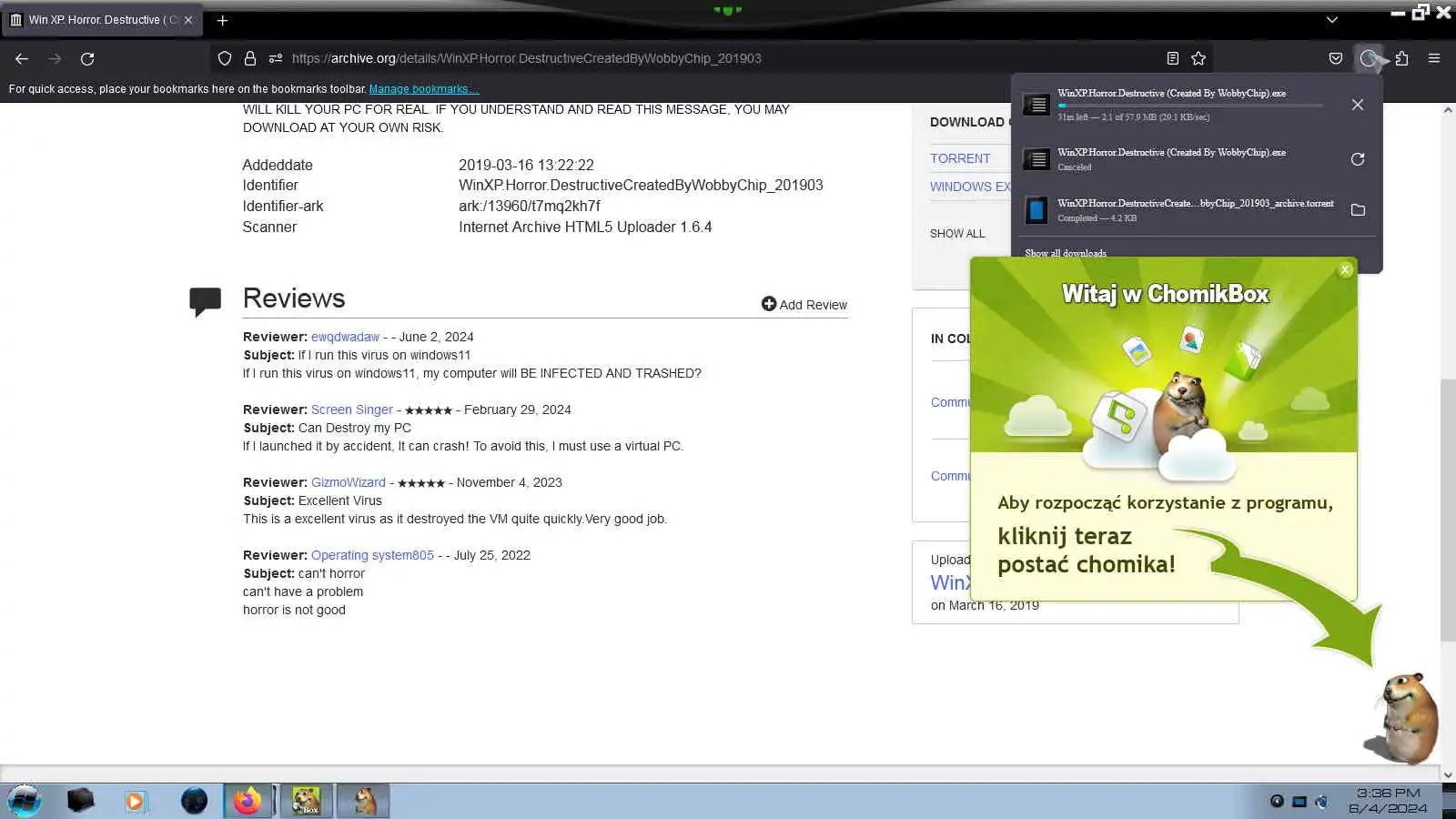Click the Addeddate value 2019-03-16 13:22:22

(526, 165)
